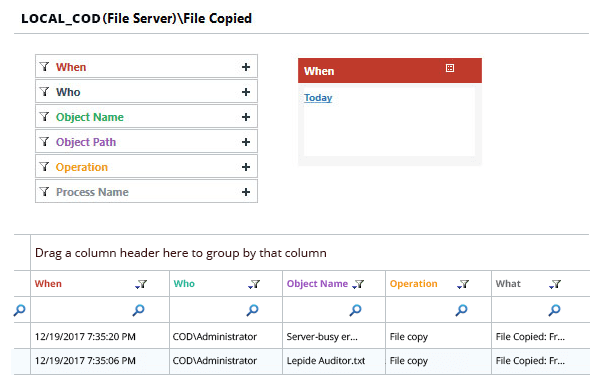Select the 7:35:20 PM file copy row
The height and width of the screenshot is (382, 612).
click(301, 336)
